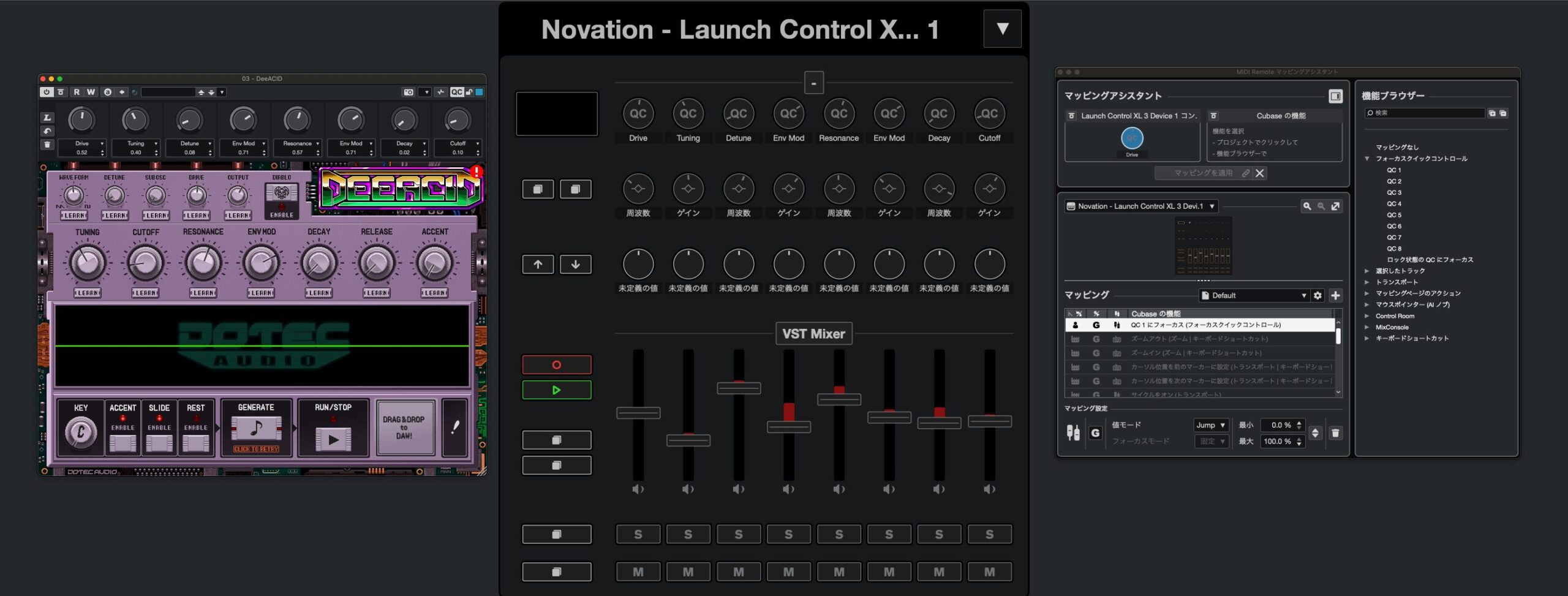Expand the MixConsole tree item
This screenshot has height=596, width=1568.
point(1366,327)
